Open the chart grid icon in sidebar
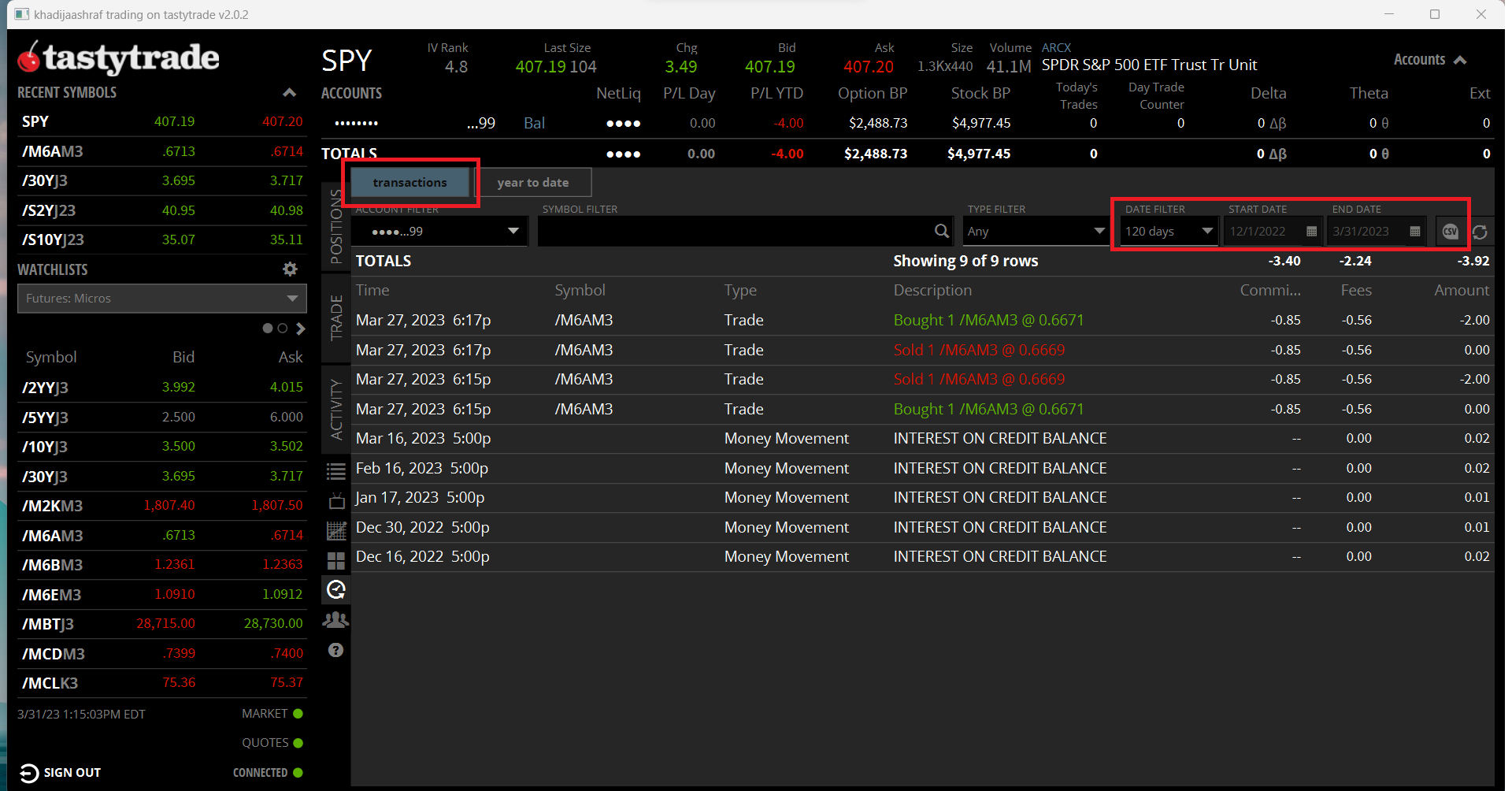The image size is (1512, 791). coord(336,532)
